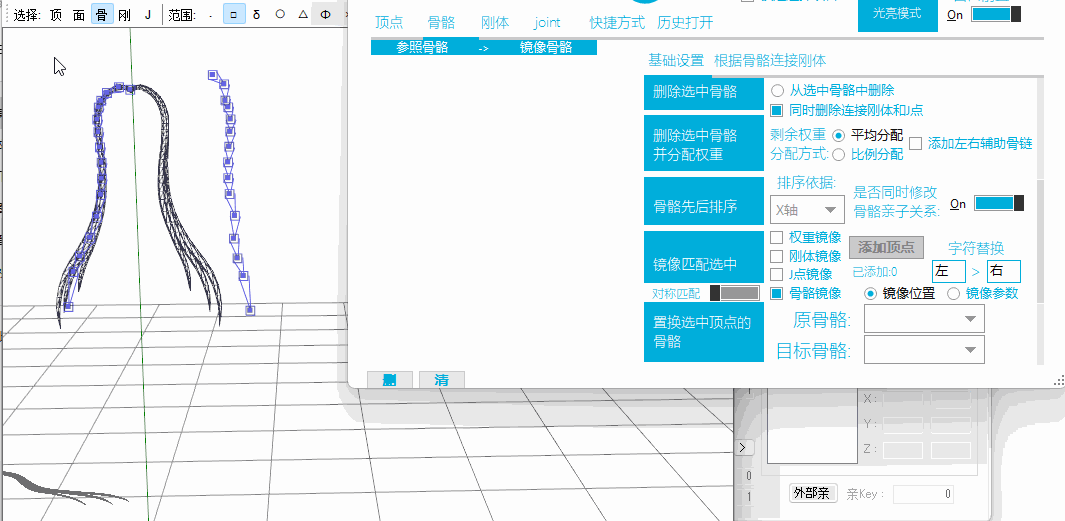Select rigid body (刚) selection mode
This screenshot has height=521, width=1065.
(x=124, y=15)
